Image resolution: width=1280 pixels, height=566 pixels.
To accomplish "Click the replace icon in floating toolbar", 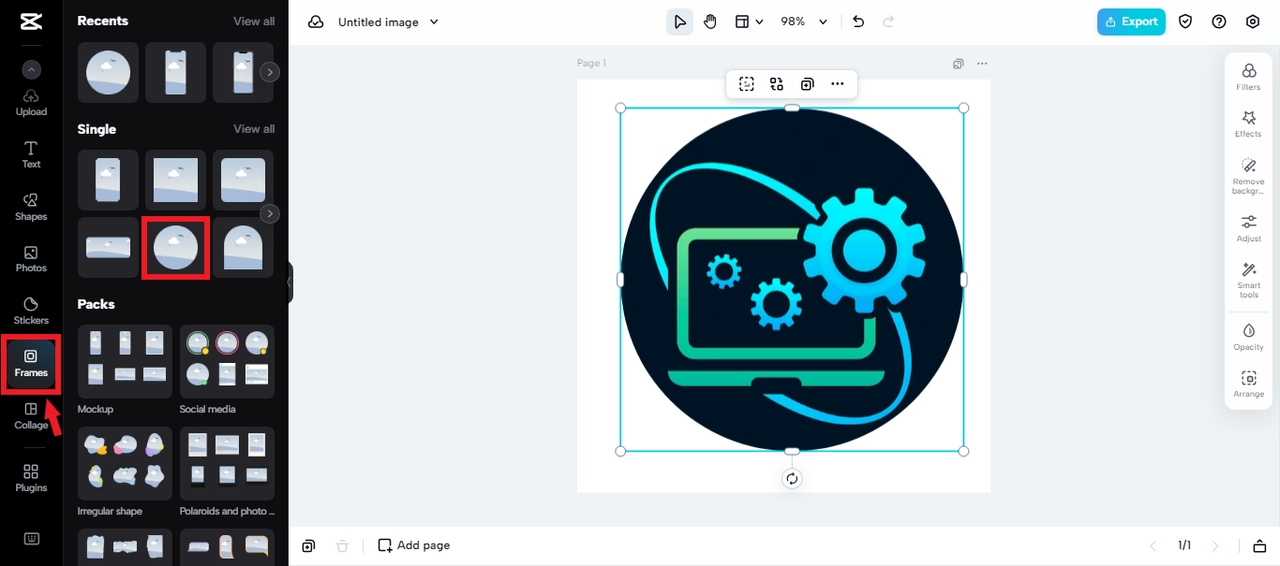I will pyautogui.click(x=776, y=84).
